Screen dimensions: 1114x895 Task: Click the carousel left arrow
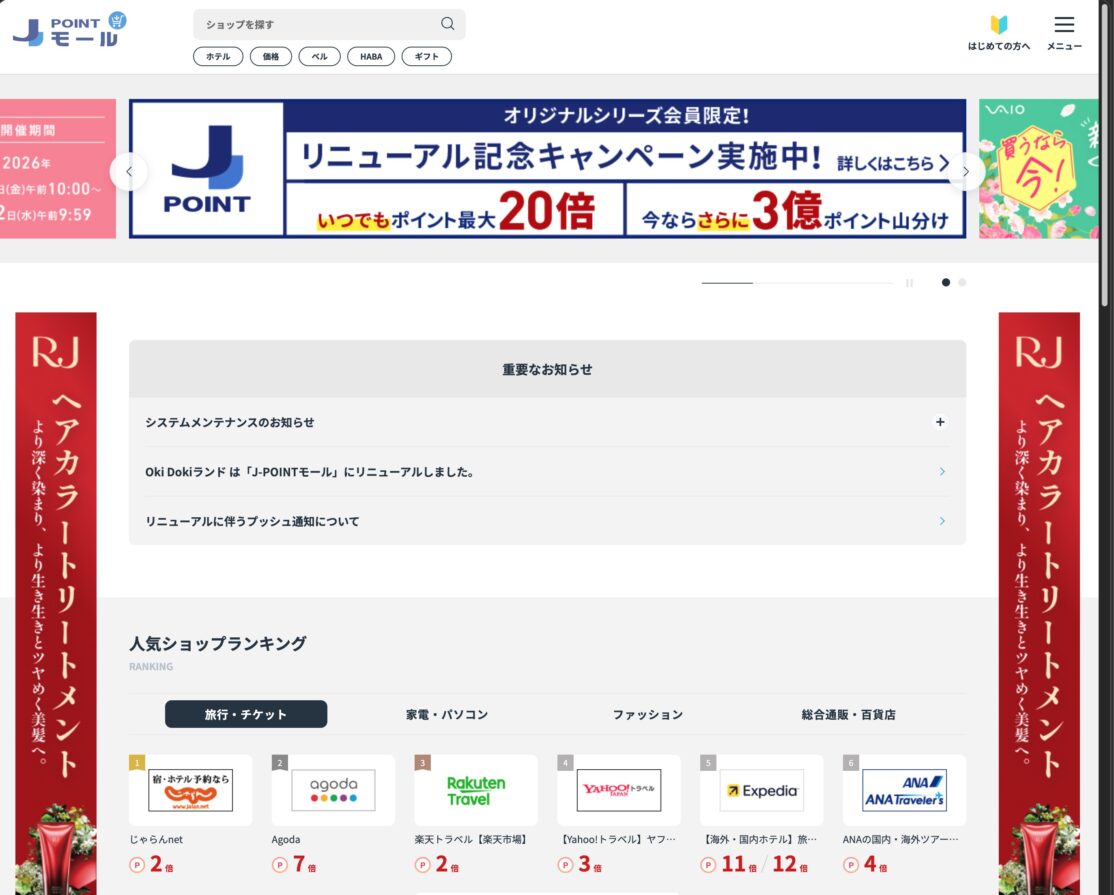coord(129,171)
